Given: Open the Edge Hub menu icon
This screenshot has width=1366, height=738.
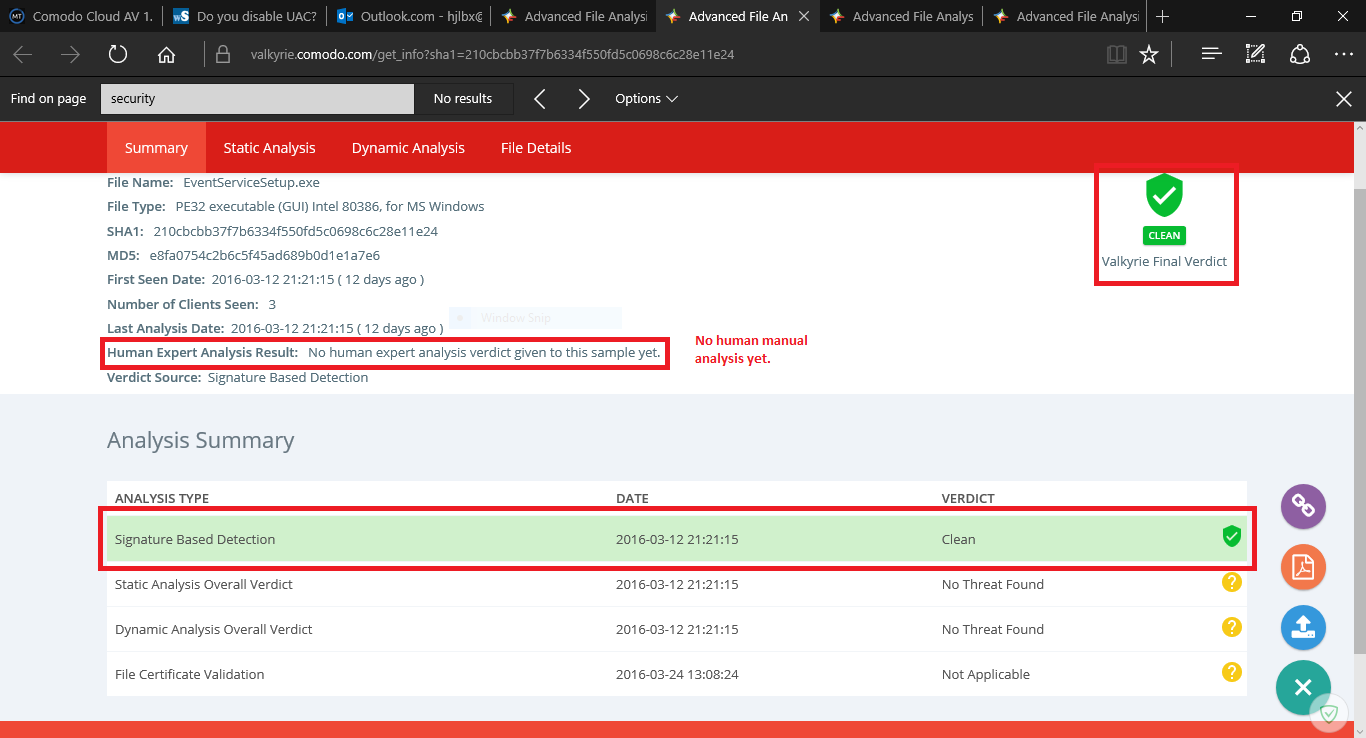Looking at the screenshot, I should (1211, 55).
